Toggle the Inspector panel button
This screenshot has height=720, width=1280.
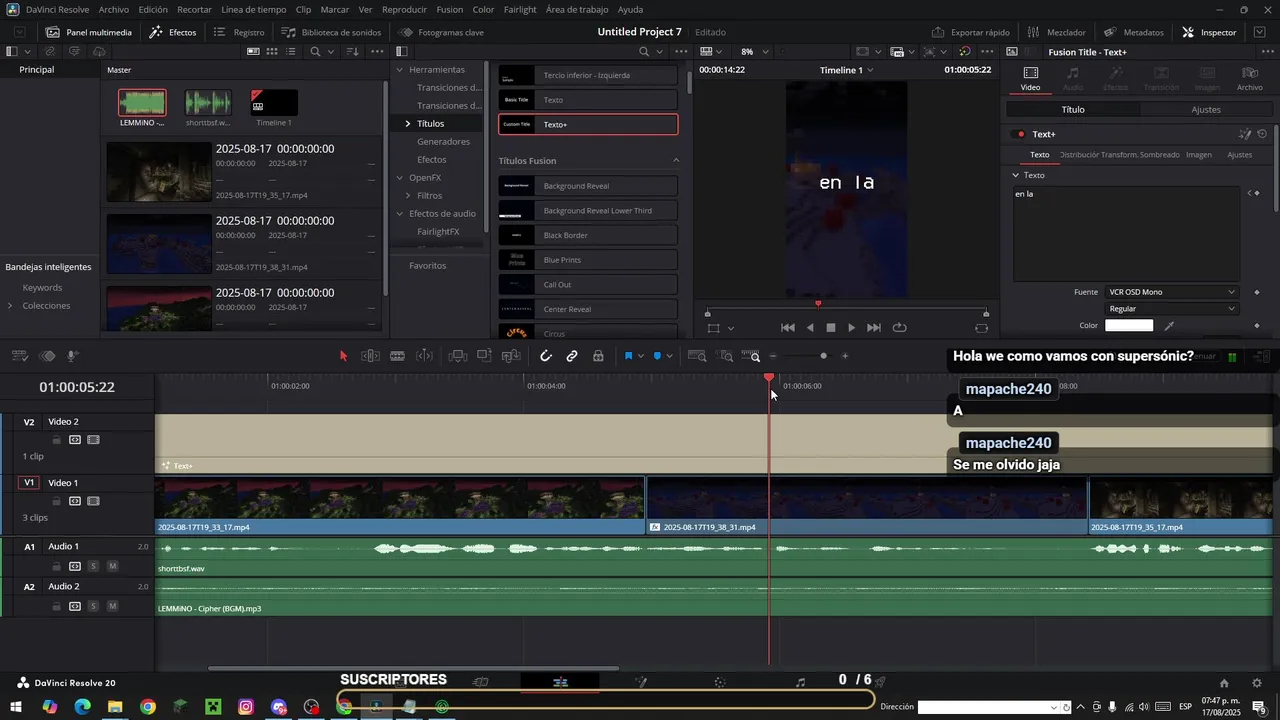pos(1209,32)
